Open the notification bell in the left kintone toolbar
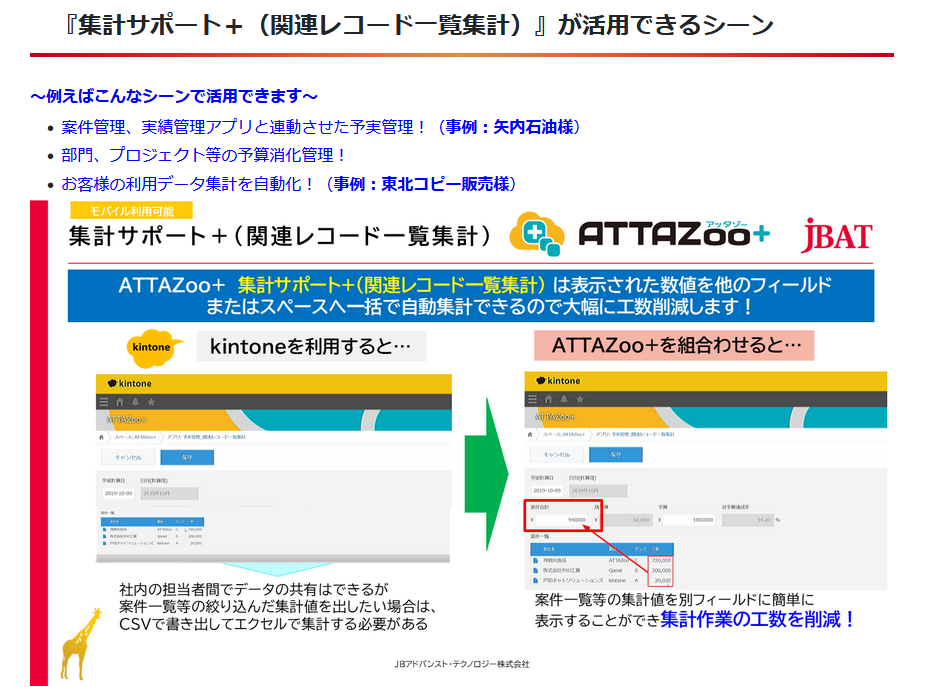Image resolution: width=948 pixels, height=687 pixels. [x=135, y=402]
